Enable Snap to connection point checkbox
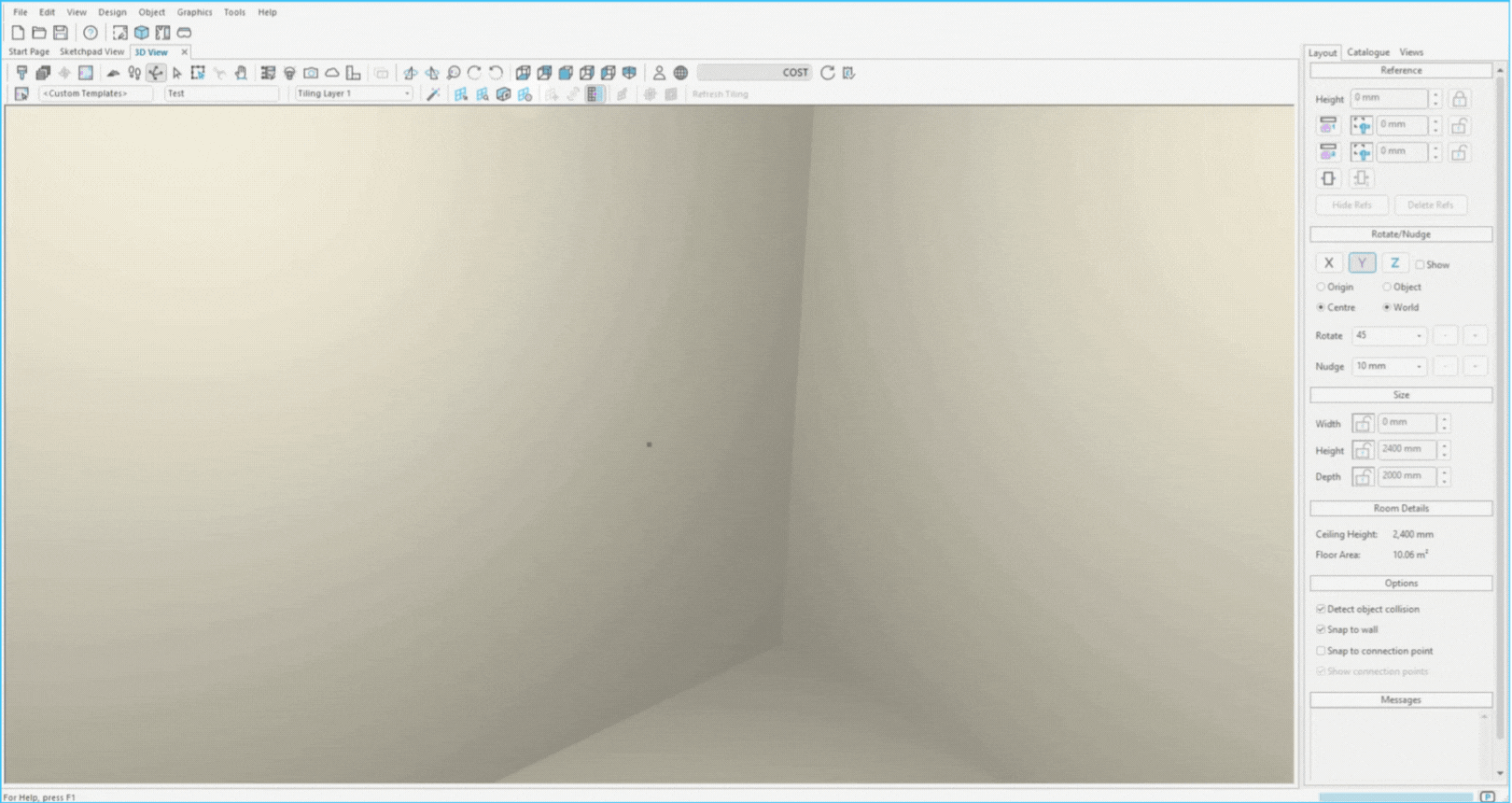This screenshot has height=803, width=1512. click(x=1321, y=652)
